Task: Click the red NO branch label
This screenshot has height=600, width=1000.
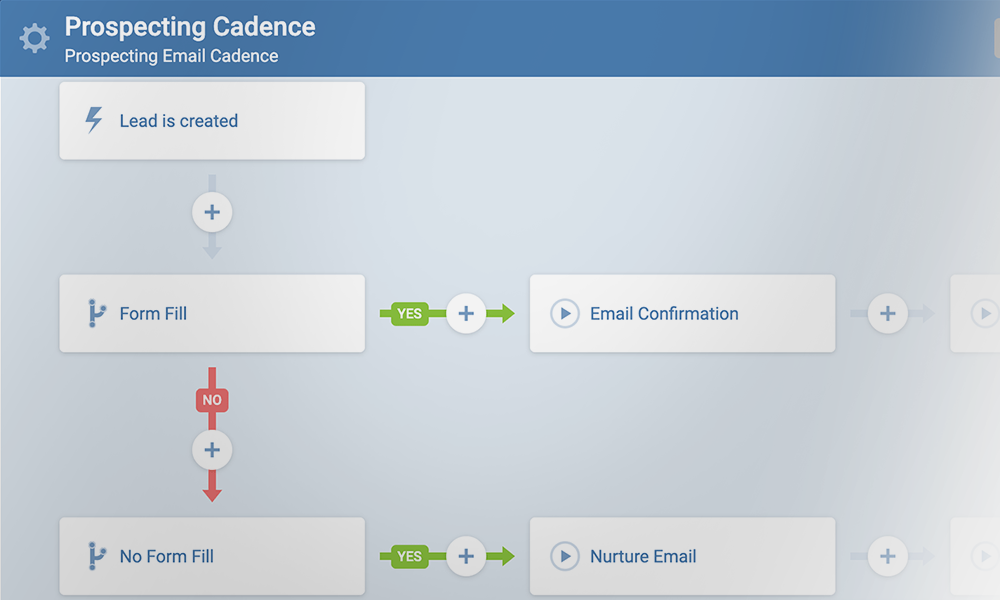Action: tap(212, 400)
